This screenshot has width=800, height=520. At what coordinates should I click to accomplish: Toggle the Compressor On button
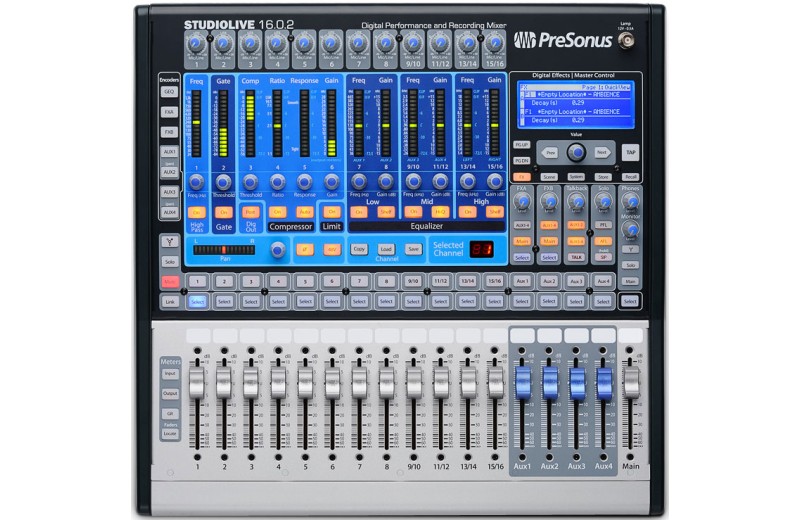click(x=278, y=212)
